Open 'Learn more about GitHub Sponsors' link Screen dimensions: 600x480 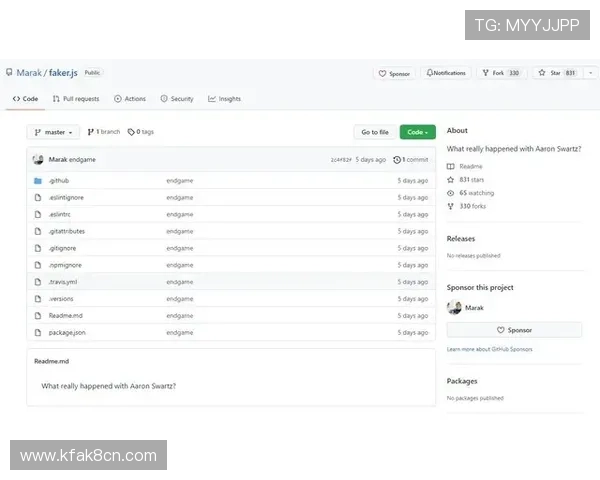click(489, 349)
